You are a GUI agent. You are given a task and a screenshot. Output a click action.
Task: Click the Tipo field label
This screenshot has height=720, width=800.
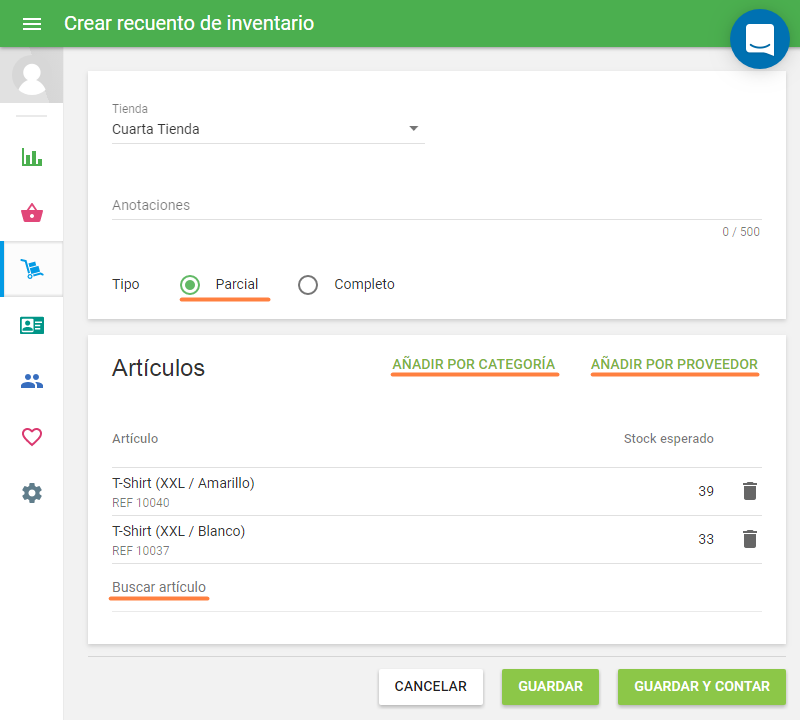(x=126, y=284)
